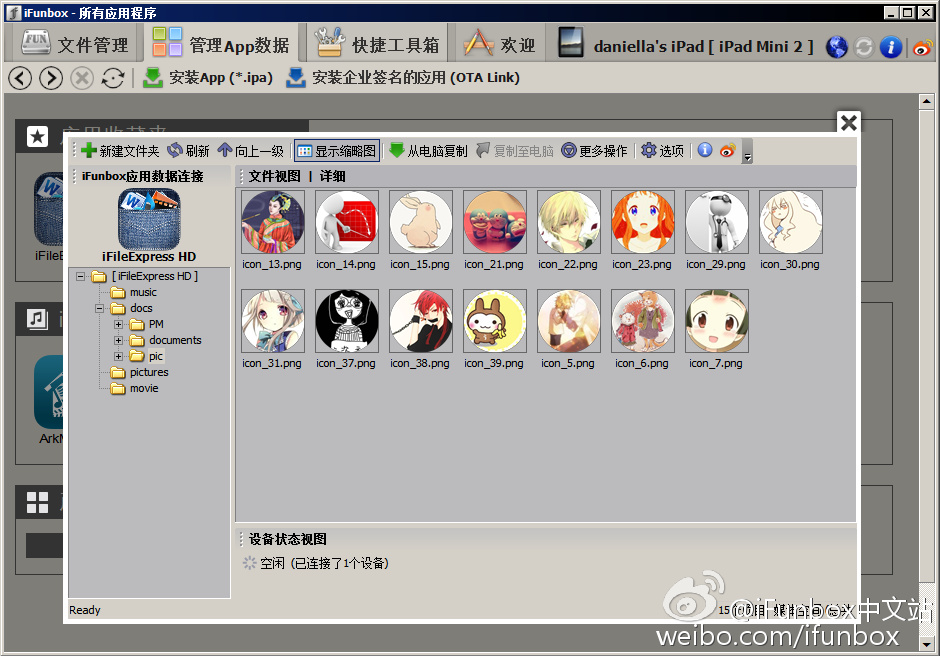Expand the pic folder node
Viewport: 940px width, 656px height.
[118, 356]
